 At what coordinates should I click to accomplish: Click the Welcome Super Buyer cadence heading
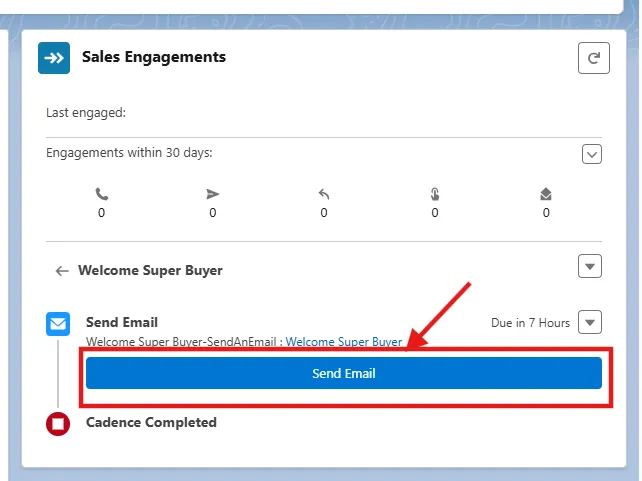tap(150, 270)
